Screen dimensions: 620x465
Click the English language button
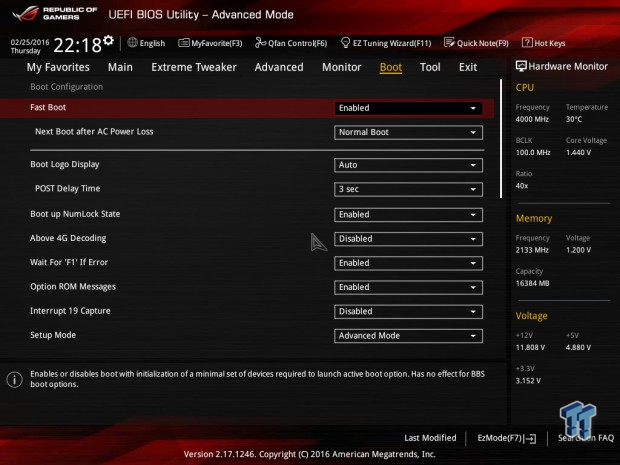pyautogui.click(x=152, y=43)
